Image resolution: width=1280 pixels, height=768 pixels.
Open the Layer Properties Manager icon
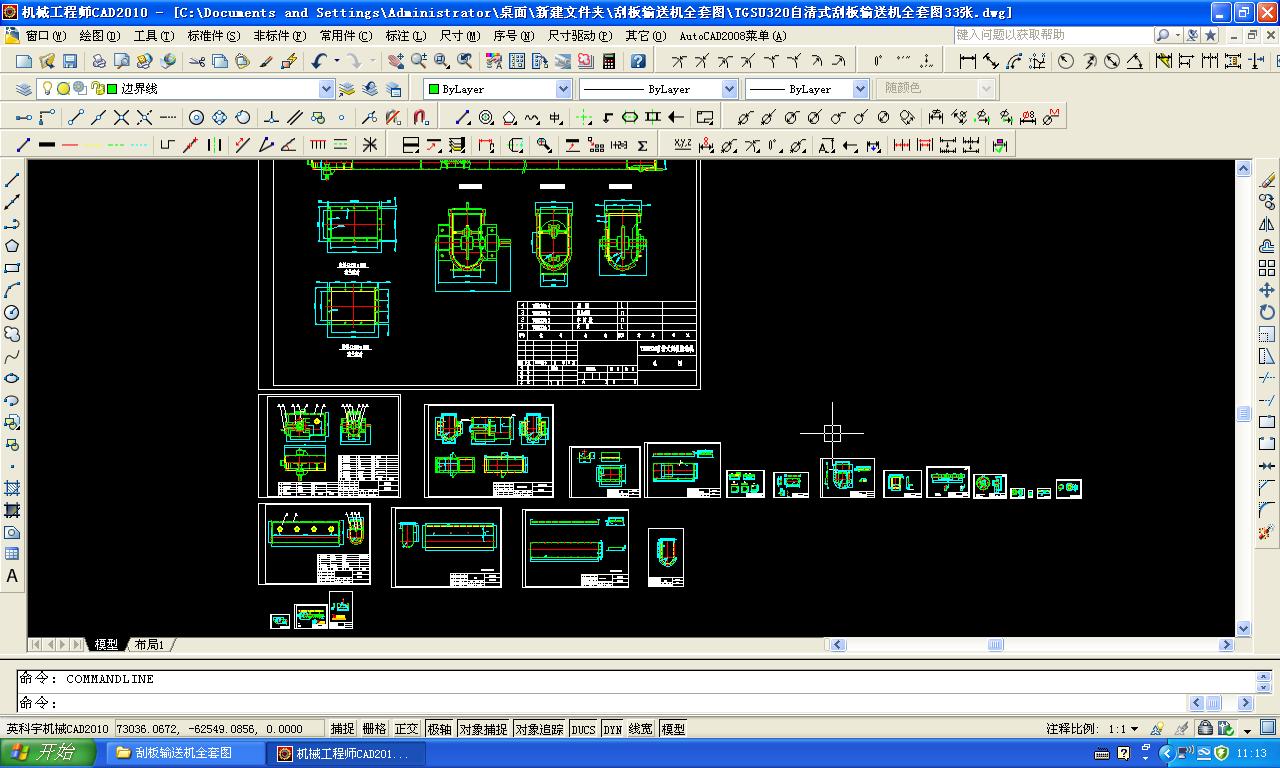coord(24,89)
